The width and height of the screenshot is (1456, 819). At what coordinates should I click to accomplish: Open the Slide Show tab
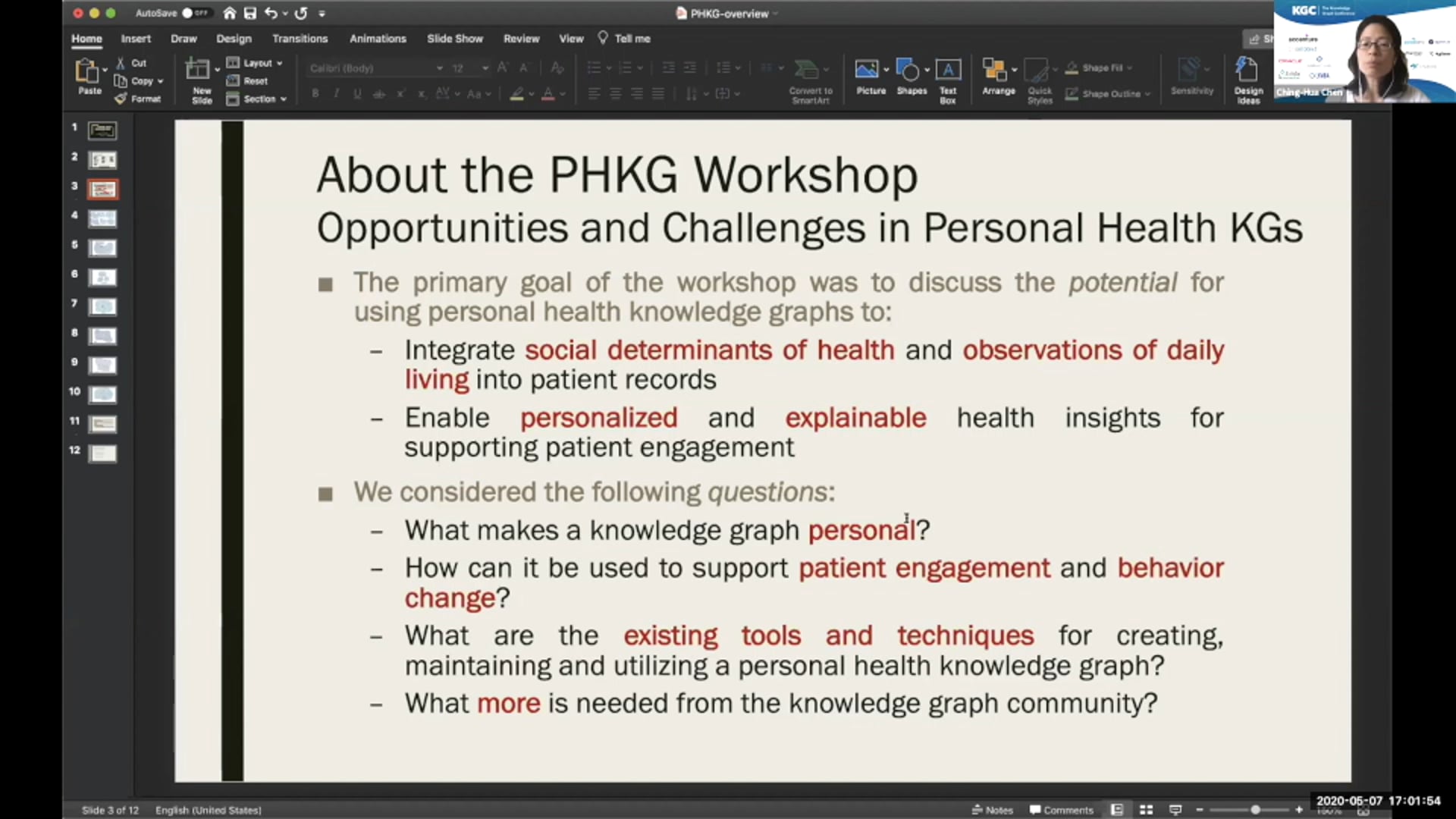click(x=455, y=38)
